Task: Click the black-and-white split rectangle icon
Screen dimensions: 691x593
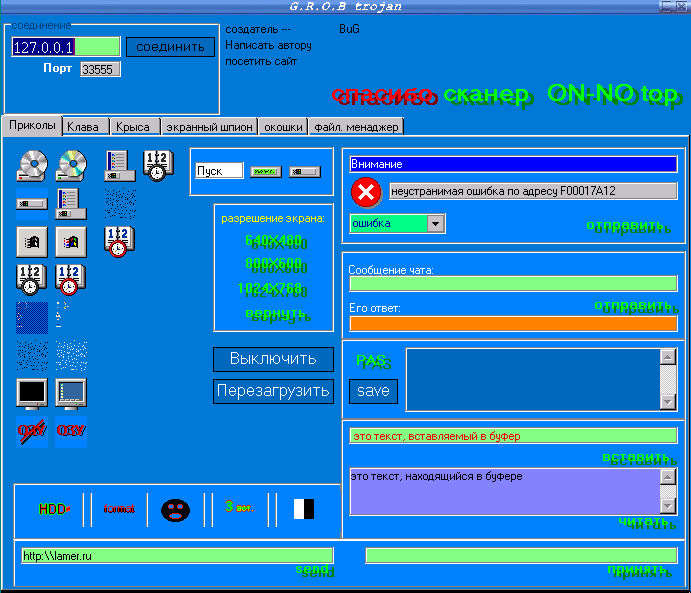Action: click(x=303, y=509)
